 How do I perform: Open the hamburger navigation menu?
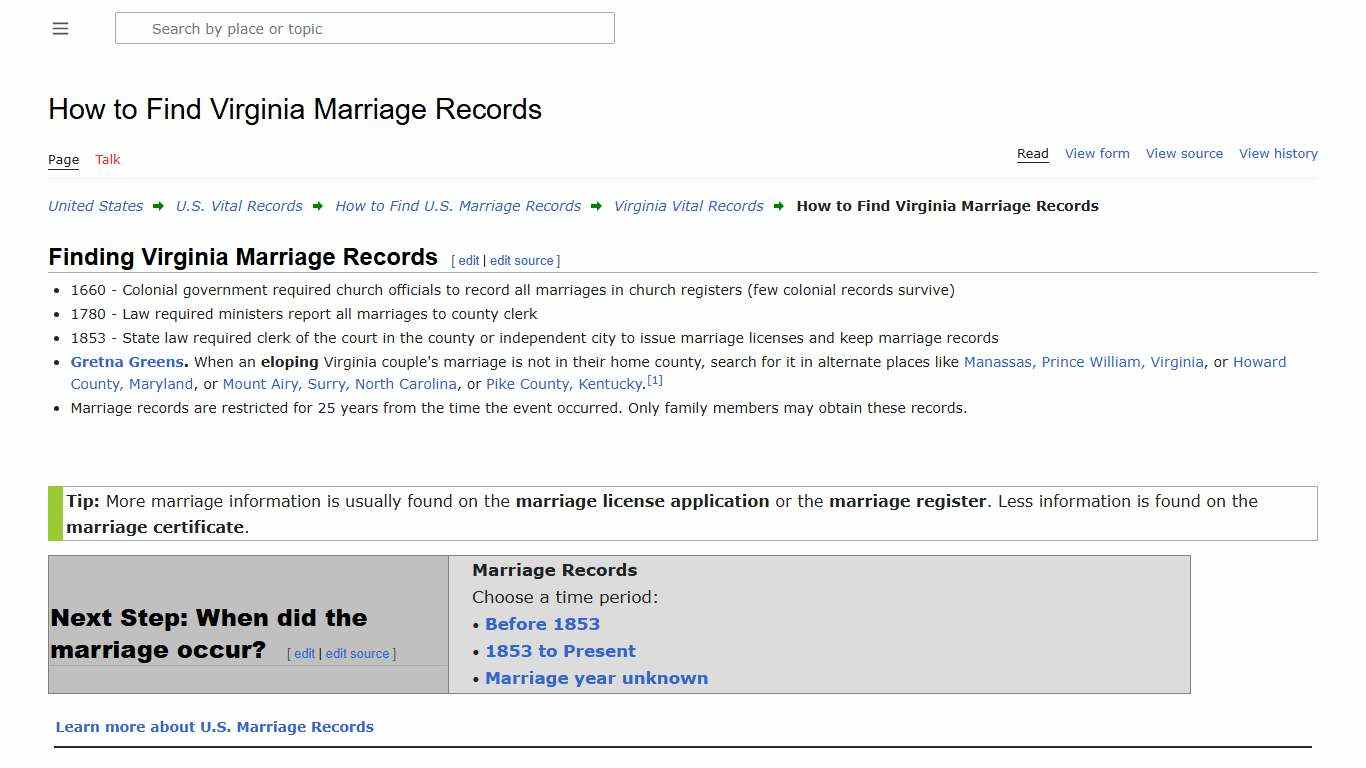pos(60,28)
